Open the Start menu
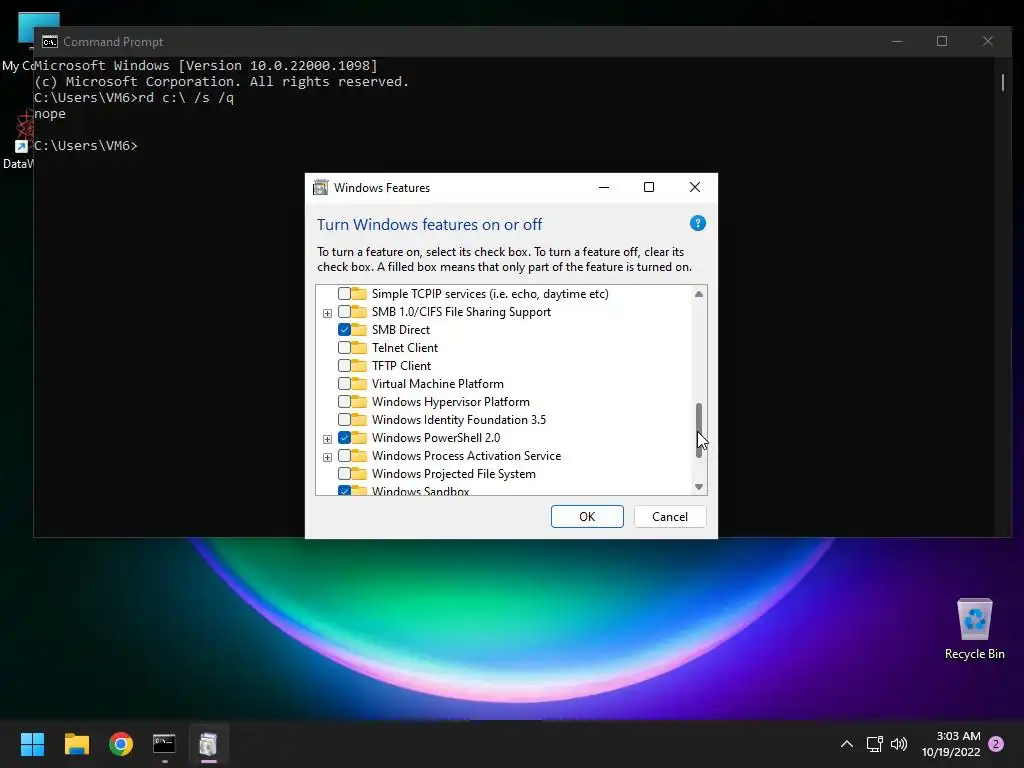 [x=32, y=744]
